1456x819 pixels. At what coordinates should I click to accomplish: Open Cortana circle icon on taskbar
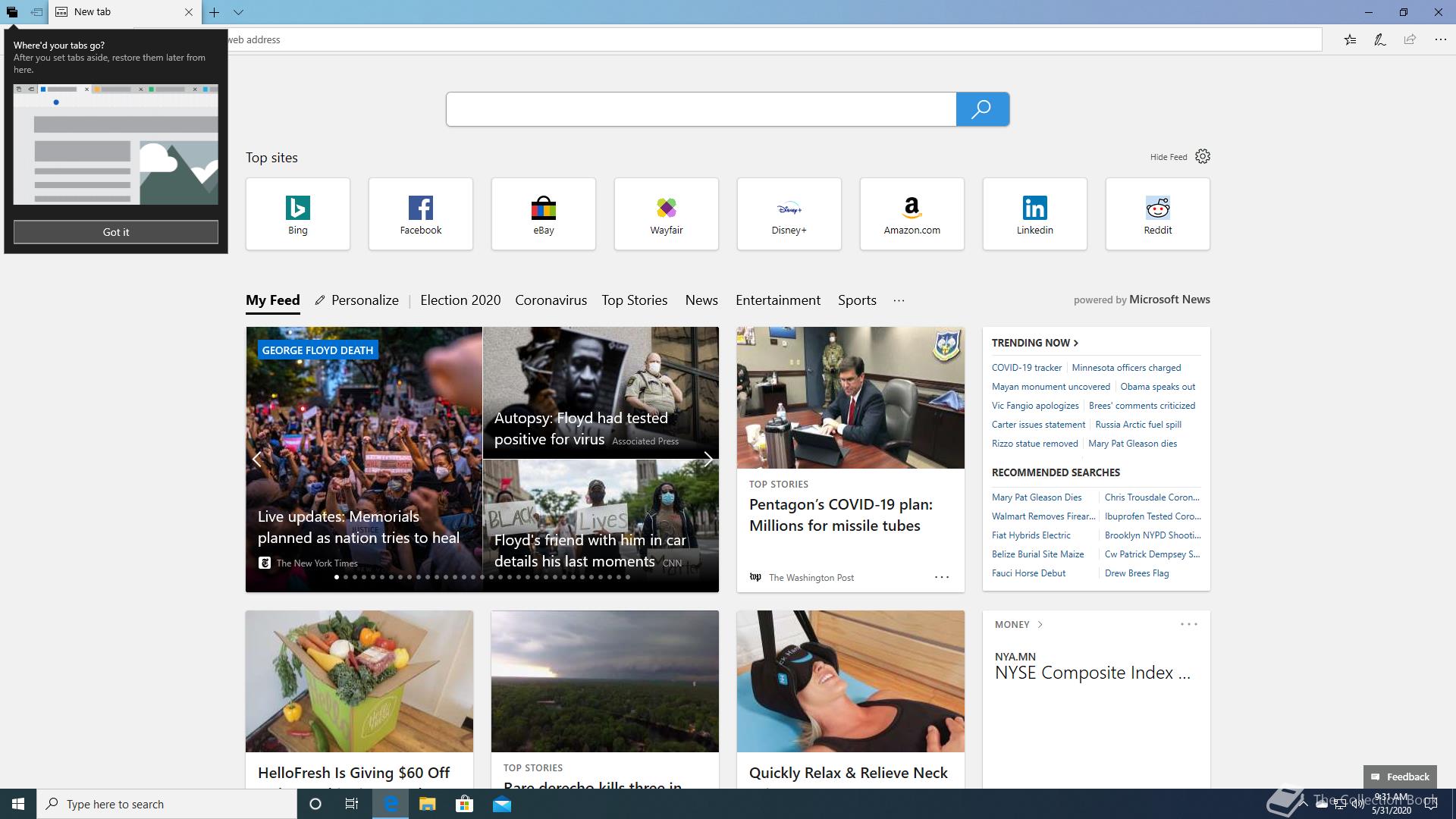click(315, 804)
